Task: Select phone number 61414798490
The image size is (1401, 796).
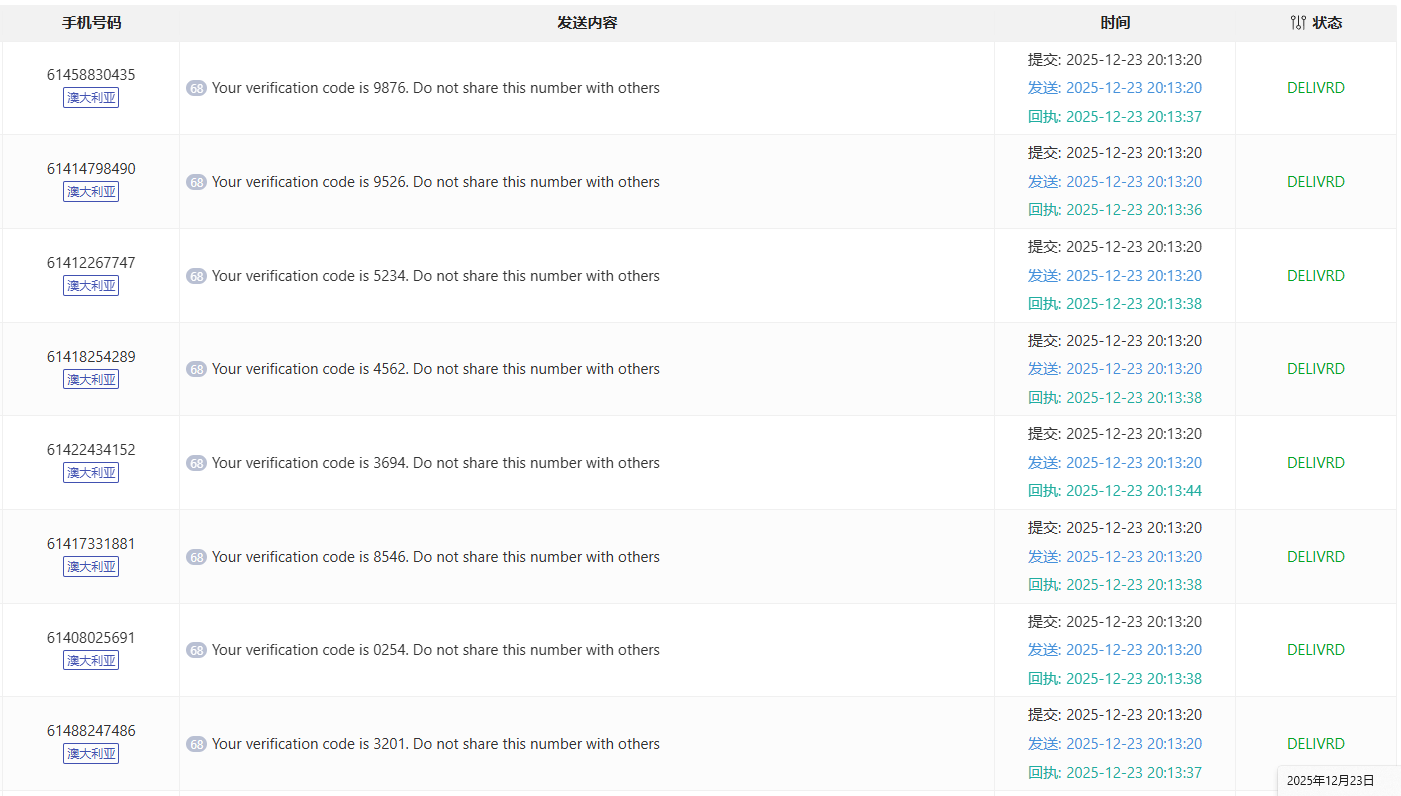Action: point(91,169)
